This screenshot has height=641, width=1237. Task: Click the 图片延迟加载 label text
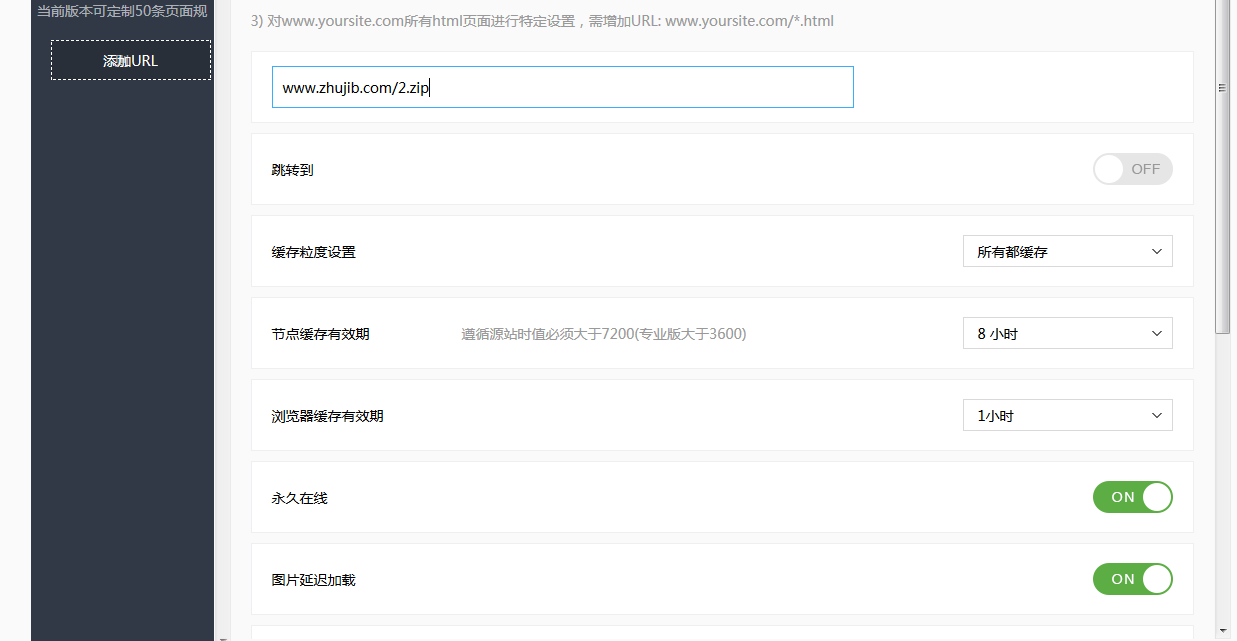tap(313, 580)
